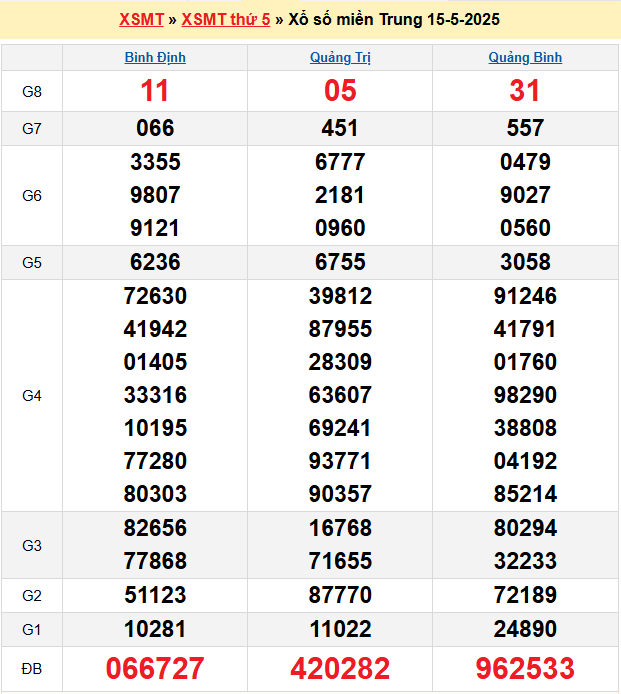Click the G8 row label
The height and width of the screenshot is (694, 621).
32,91
